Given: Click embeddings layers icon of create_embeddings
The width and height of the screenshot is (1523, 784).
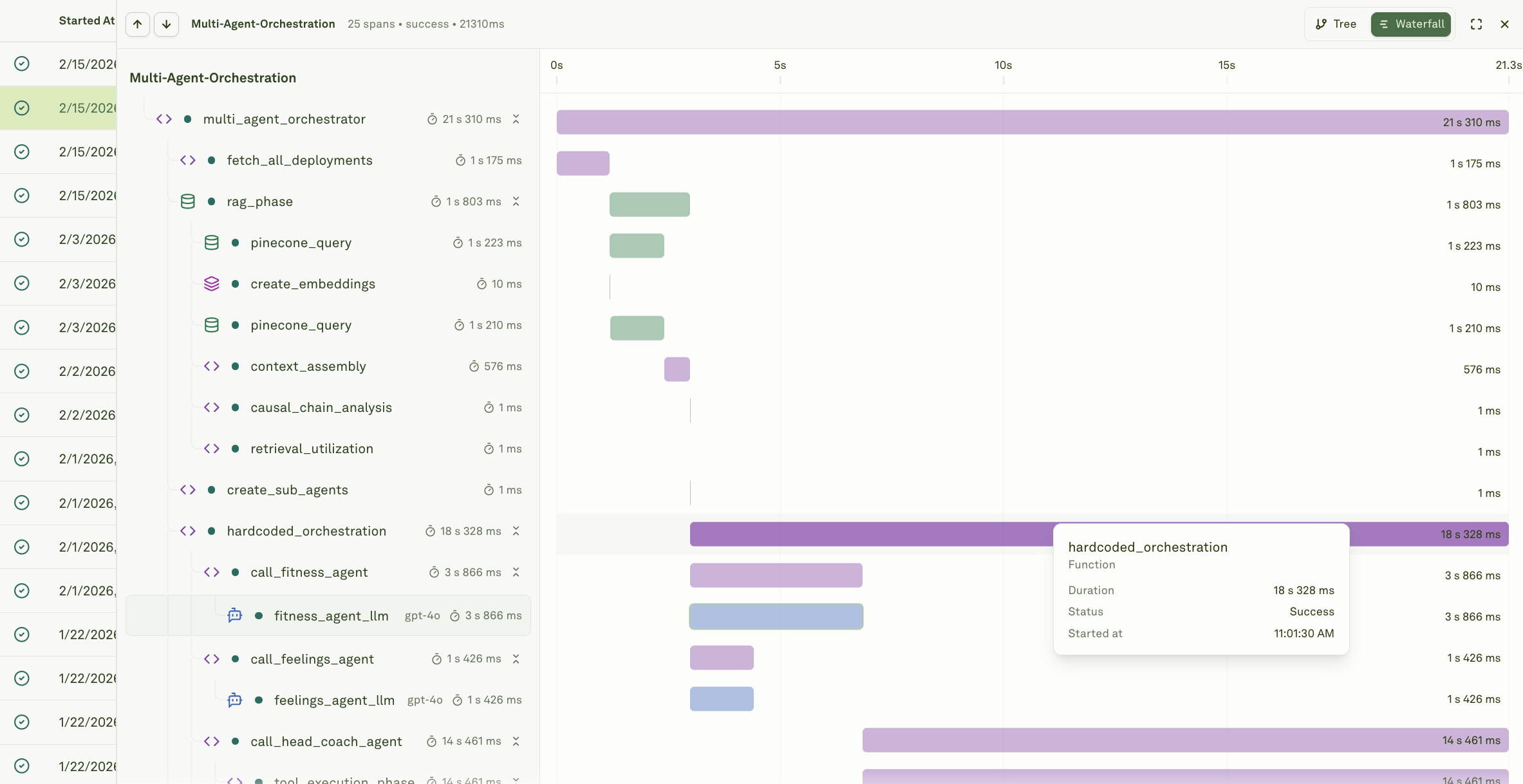Looking at the screenshot, I should [212, 284].
